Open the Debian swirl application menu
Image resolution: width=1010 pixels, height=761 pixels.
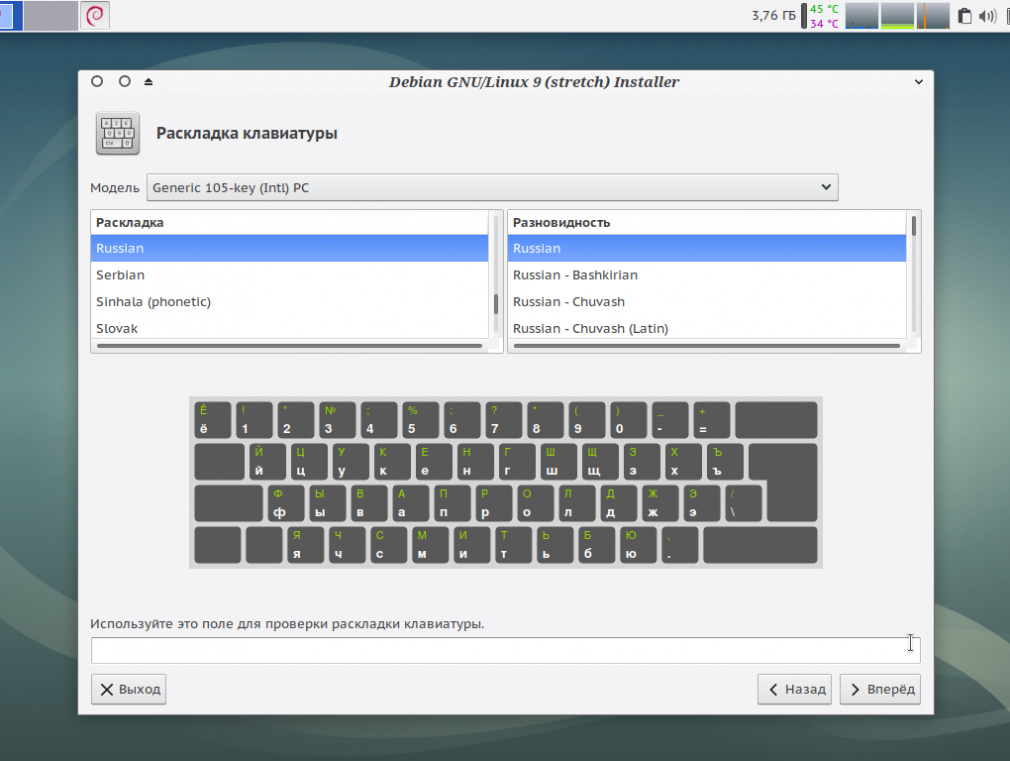[95, 15]
